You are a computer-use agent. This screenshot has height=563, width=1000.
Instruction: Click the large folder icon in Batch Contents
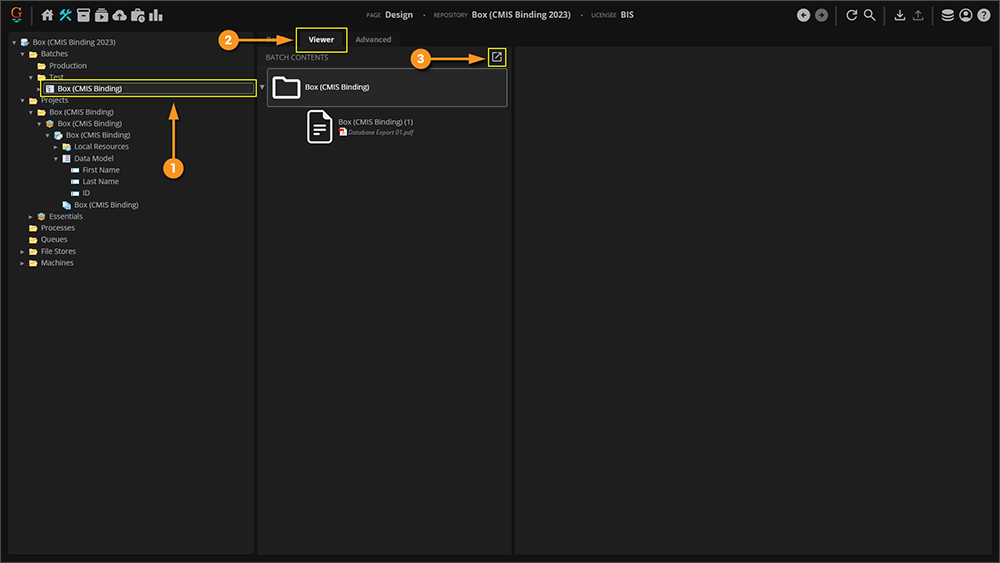point(286,87)
